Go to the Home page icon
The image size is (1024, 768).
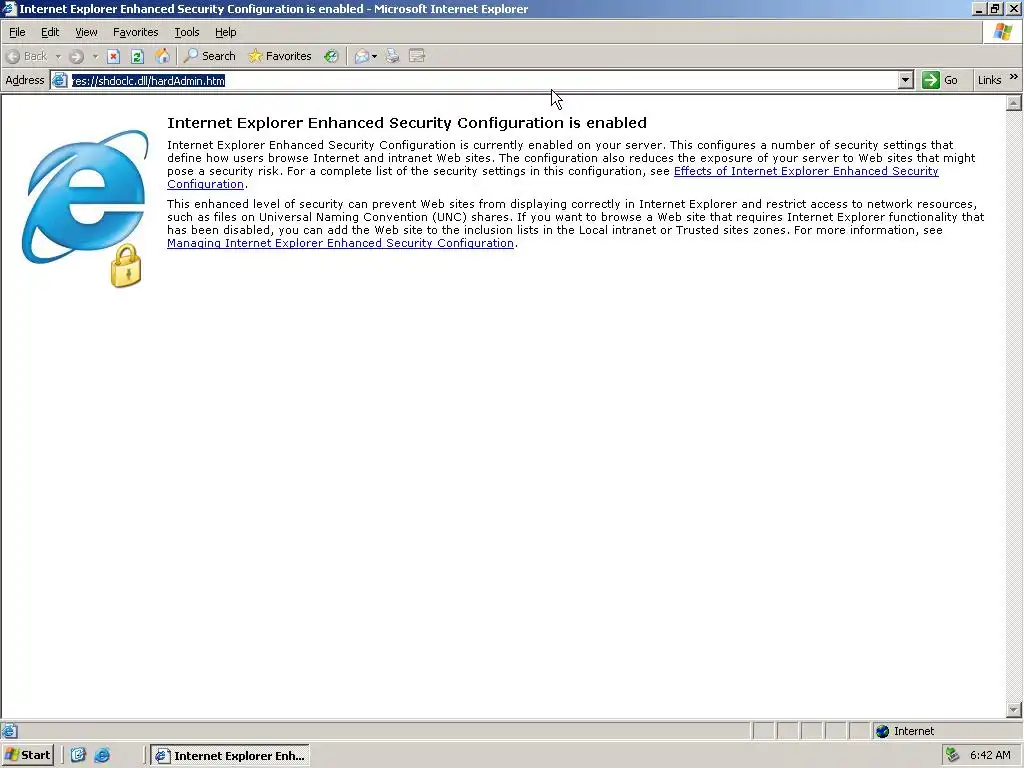pyautogui.click(x=162, y=56)
